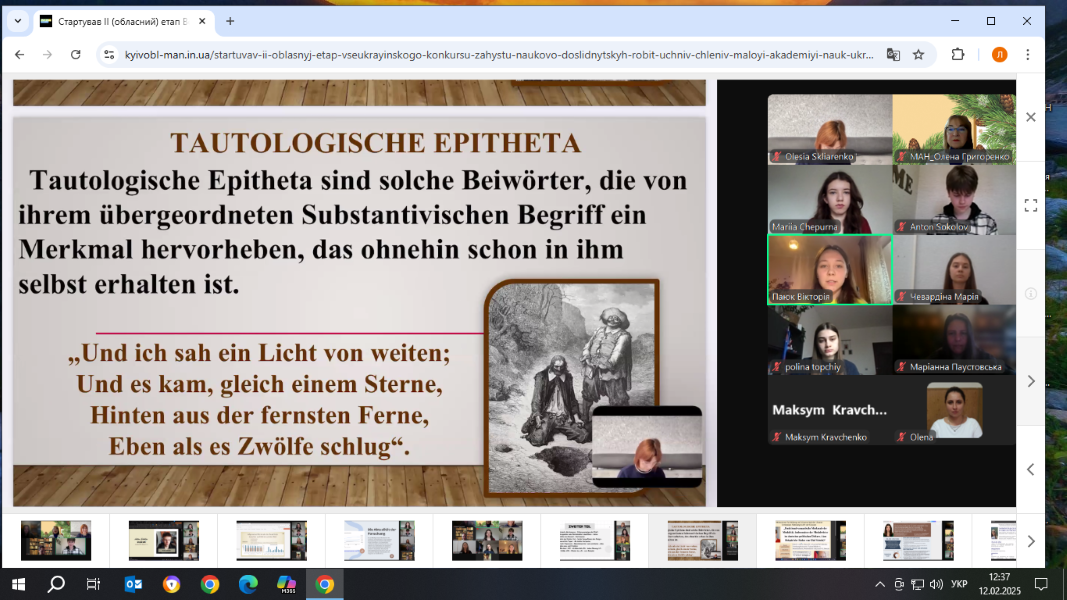Select the first thumbnail in the strip
1067x600 pixels.
tap(56, 541)
